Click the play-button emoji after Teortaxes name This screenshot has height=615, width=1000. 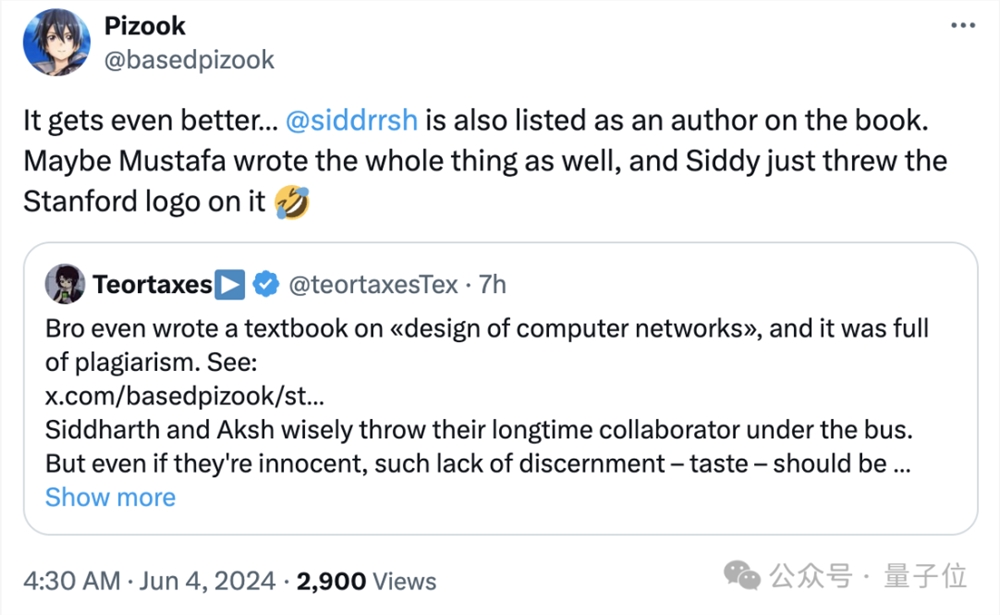tap(231, 285)
